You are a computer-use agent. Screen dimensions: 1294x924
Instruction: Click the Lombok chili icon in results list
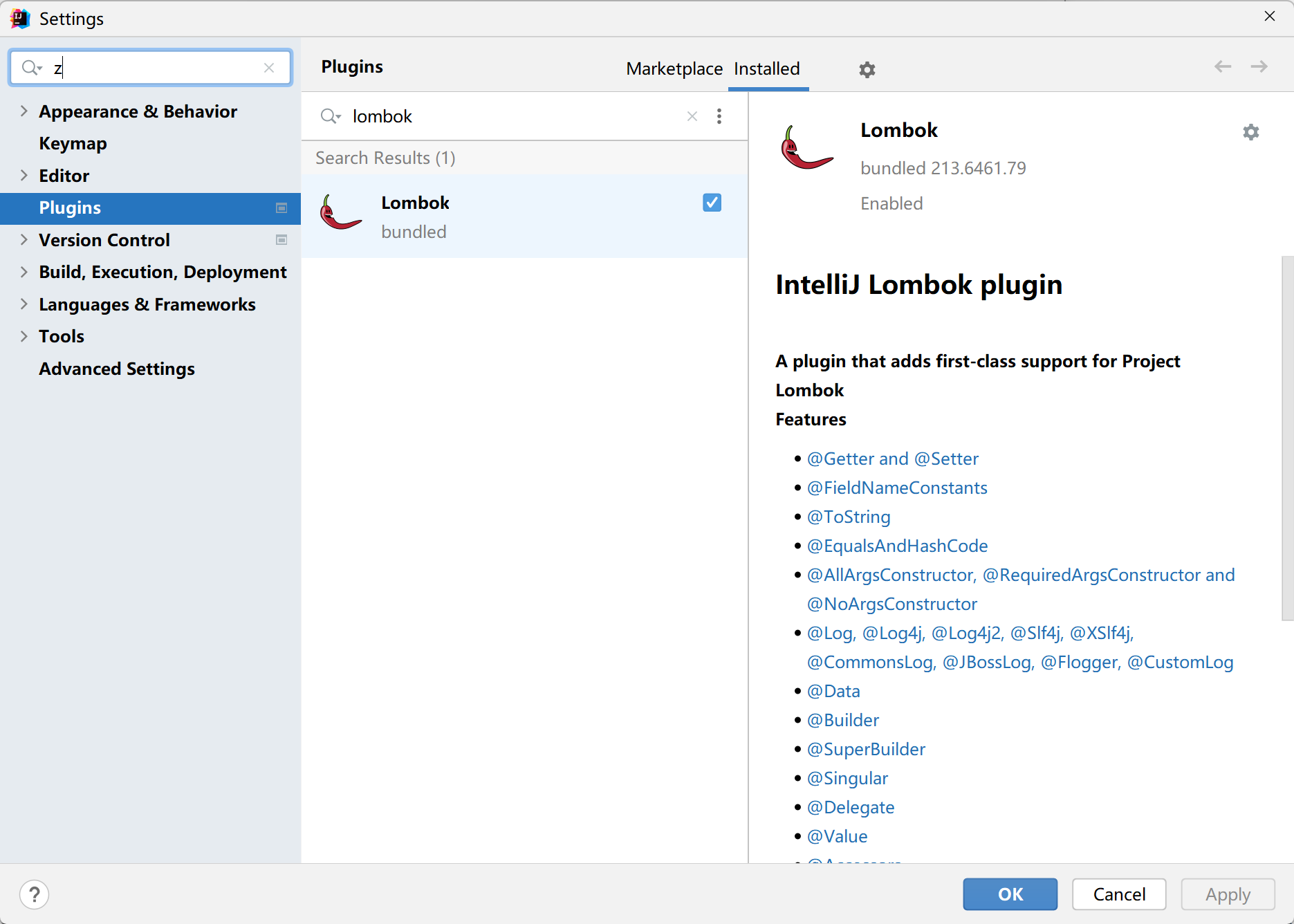click(340, 212)
